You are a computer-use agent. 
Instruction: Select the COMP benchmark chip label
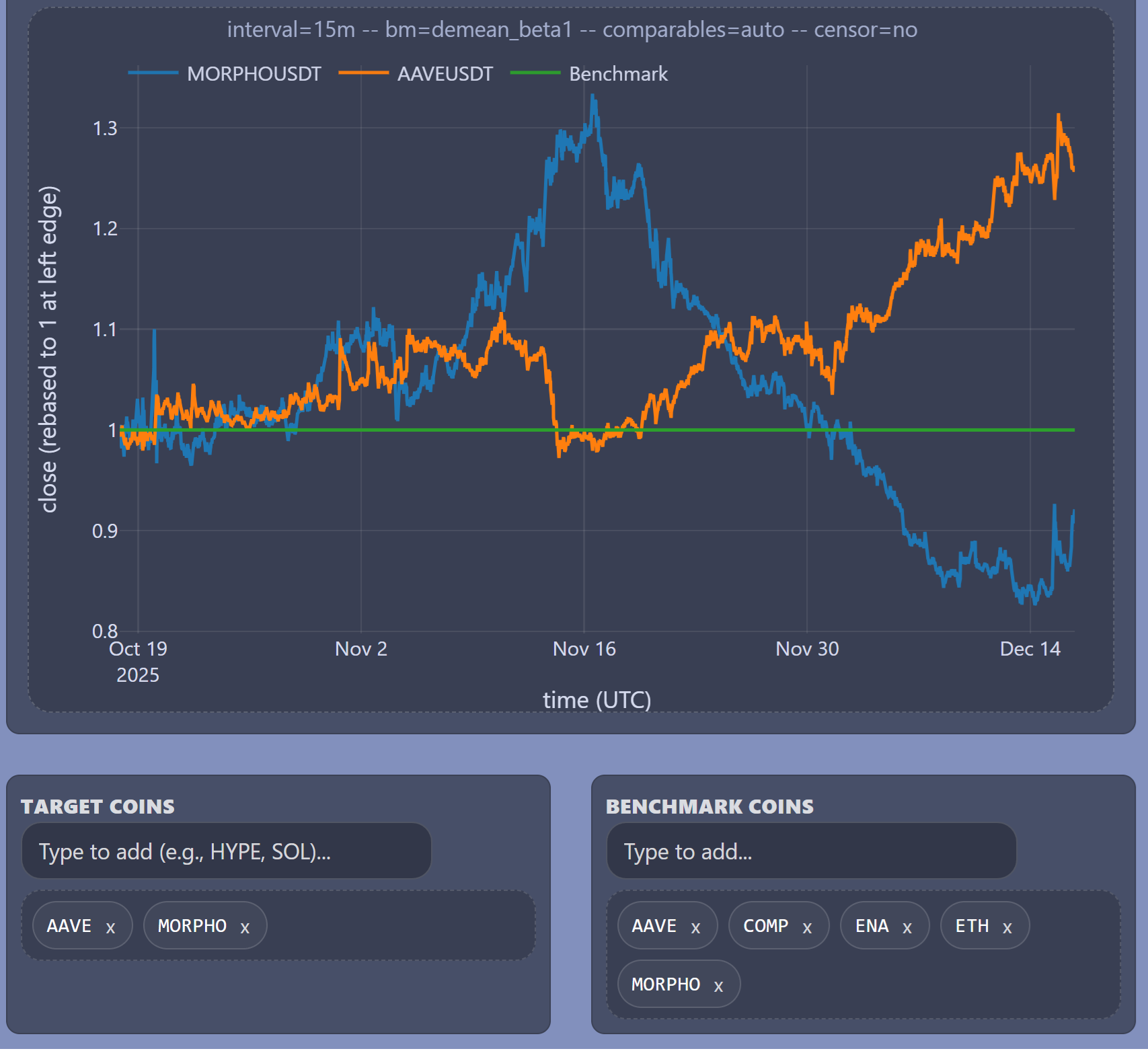(765, 926)
